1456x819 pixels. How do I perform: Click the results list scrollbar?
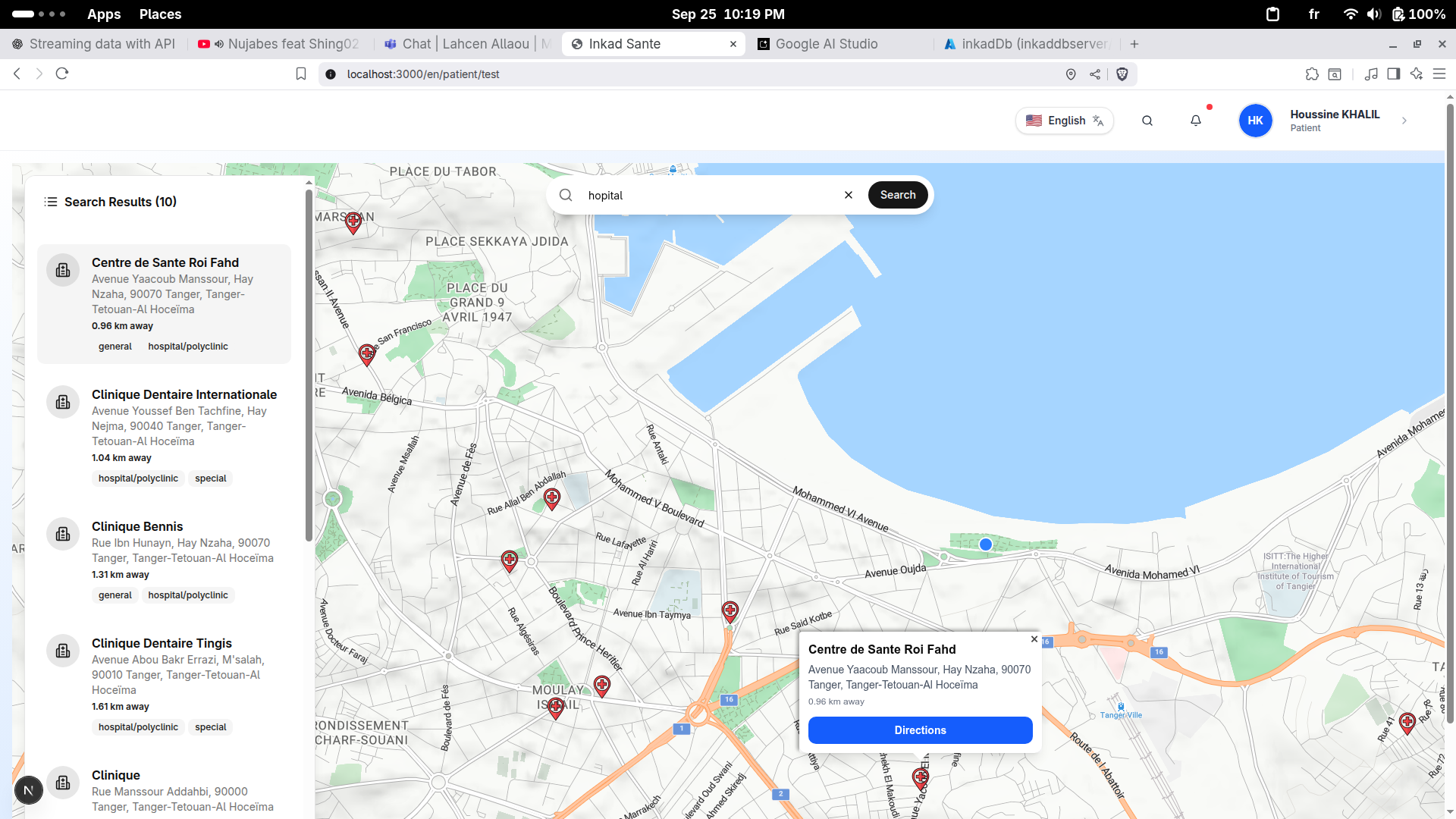pyautogui.click(x=309, y=364)
